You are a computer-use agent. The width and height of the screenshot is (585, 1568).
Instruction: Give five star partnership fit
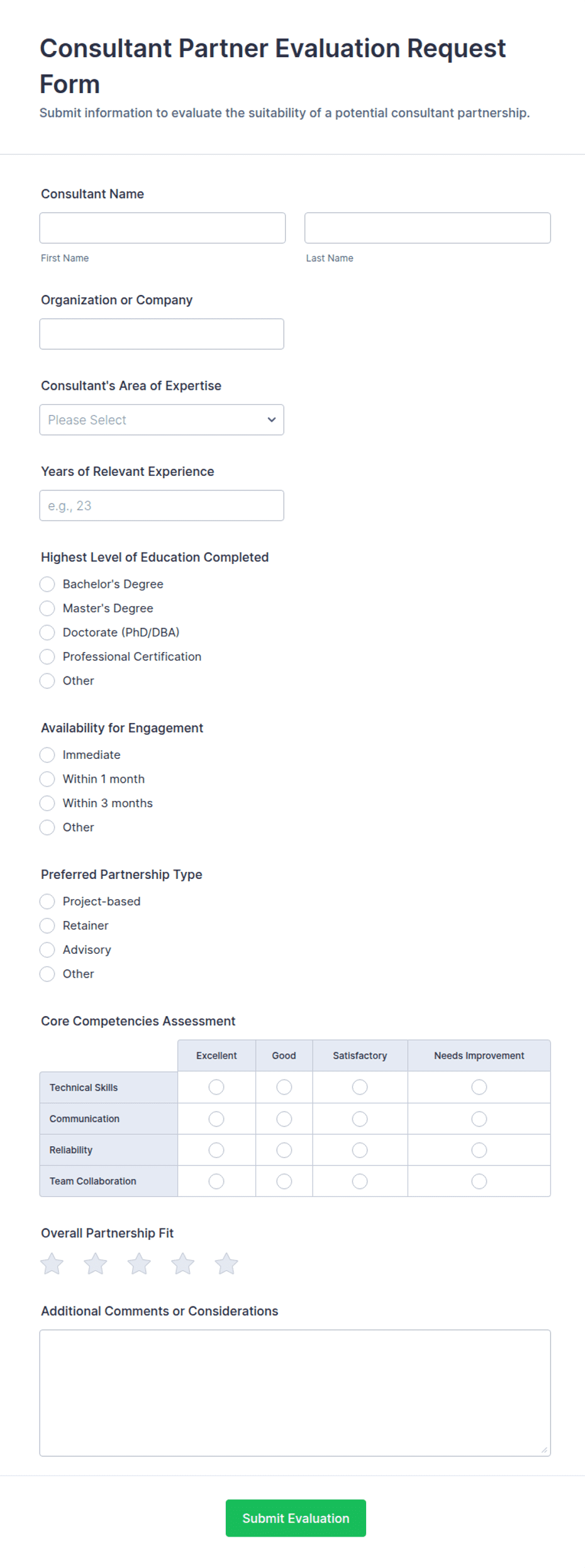226,1264
